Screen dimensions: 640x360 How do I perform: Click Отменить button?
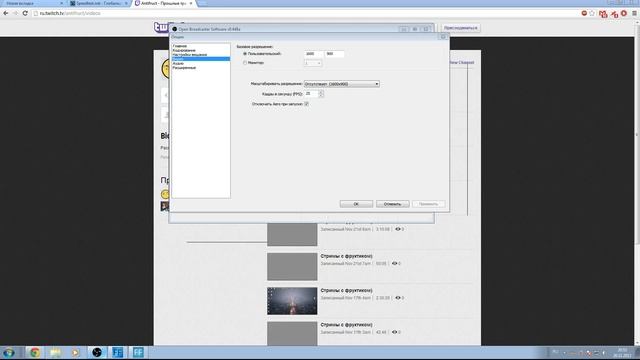[393, 204]
